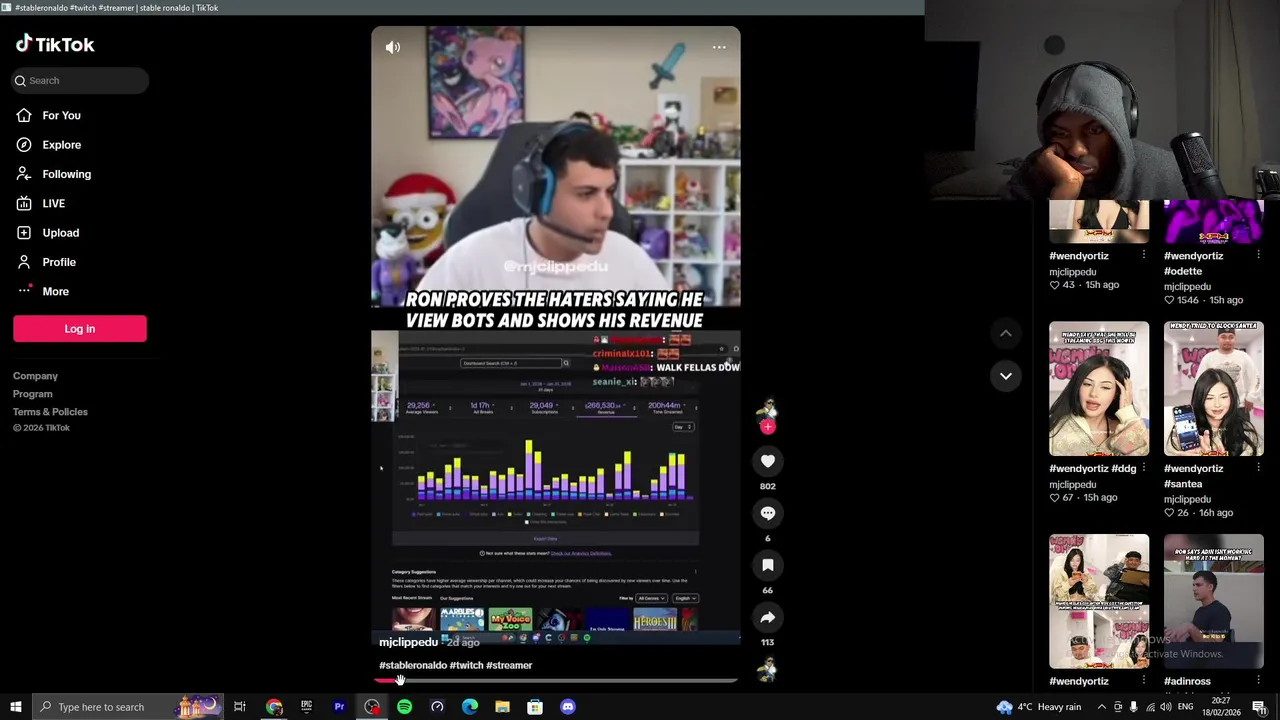Share the video via arrow icon
1280x720 pixels.
[x=767, y=617]
